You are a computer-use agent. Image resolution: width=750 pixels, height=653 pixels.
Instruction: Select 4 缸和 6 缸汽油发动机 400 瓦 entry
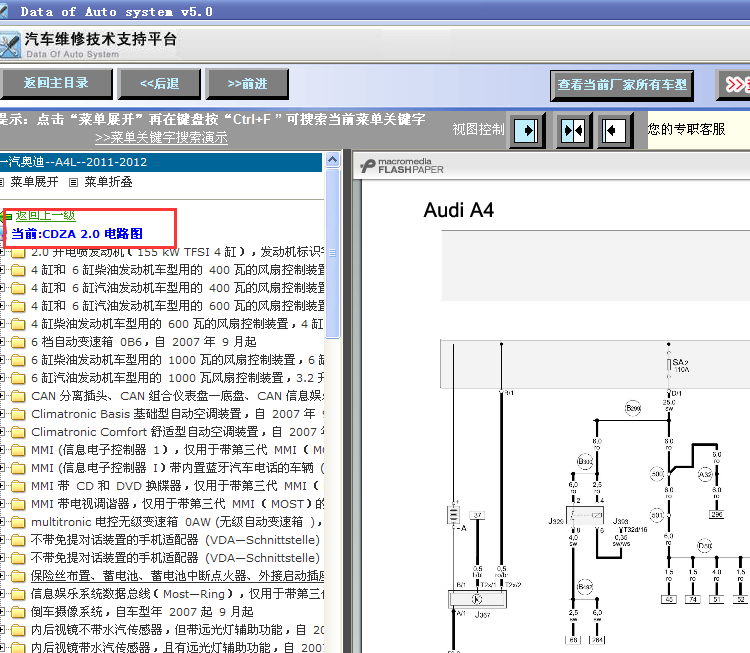177,288
